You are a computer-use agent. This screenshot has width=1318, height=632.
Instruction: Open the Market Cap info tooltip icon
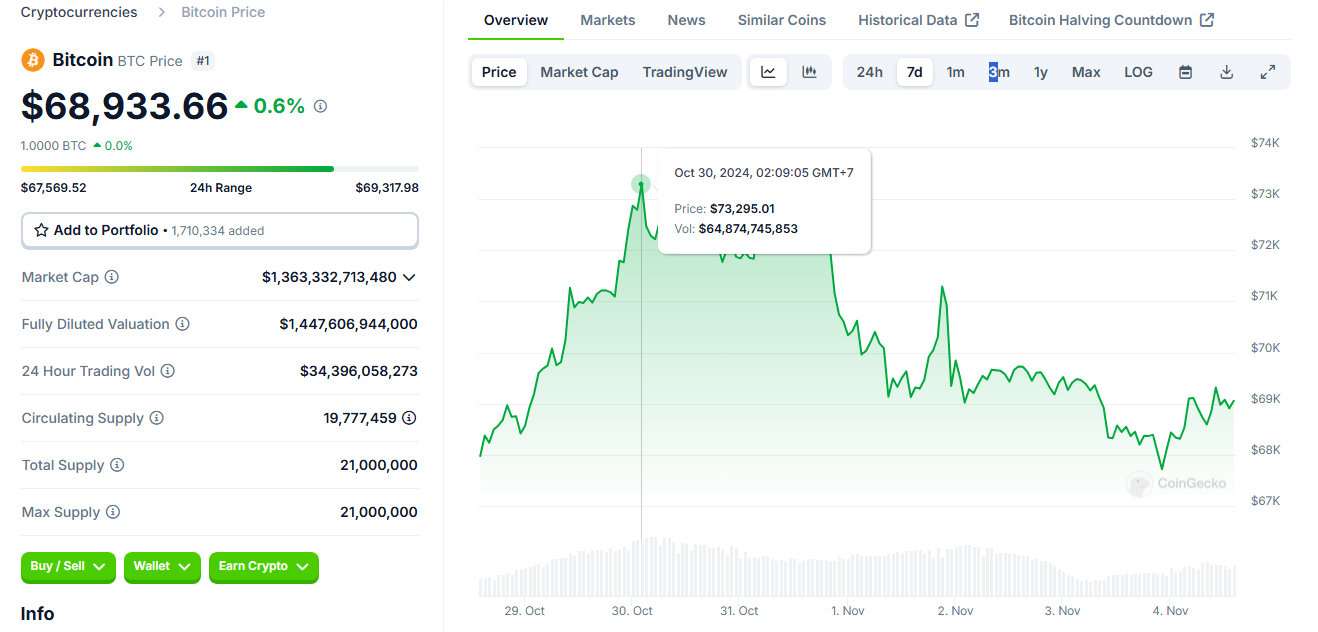click(112, 277)
